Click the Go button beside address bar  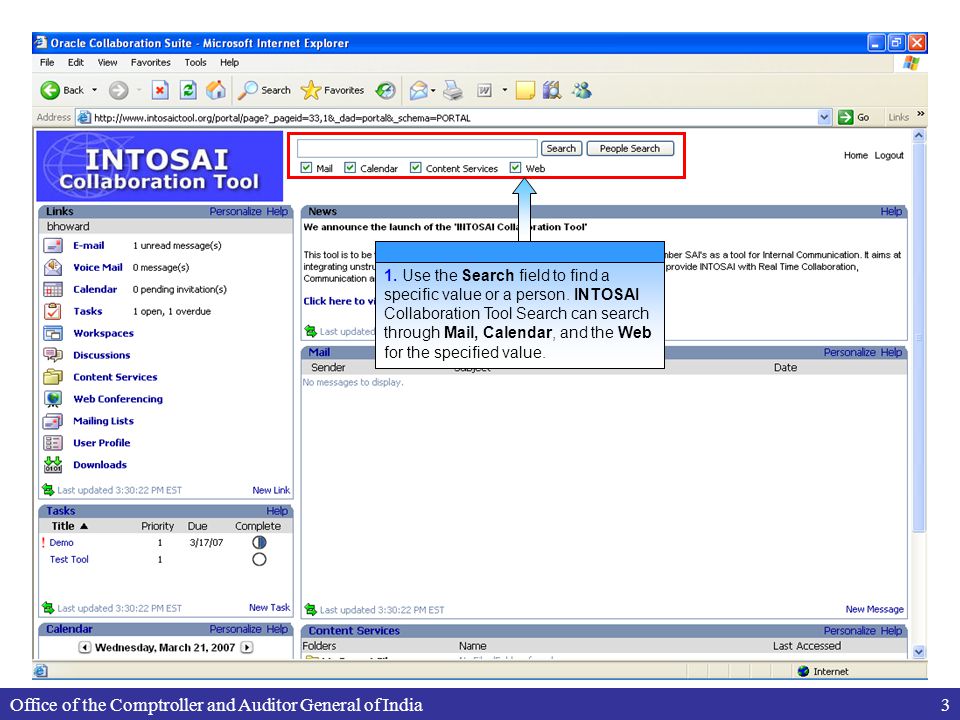[853, 117]
